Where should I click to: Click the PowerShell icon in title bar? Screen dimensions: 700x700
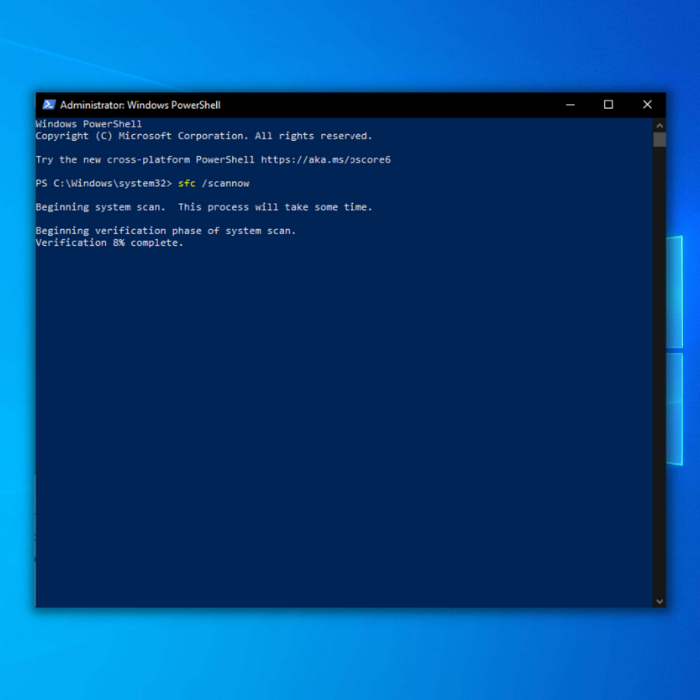click(x=49, y=105)
